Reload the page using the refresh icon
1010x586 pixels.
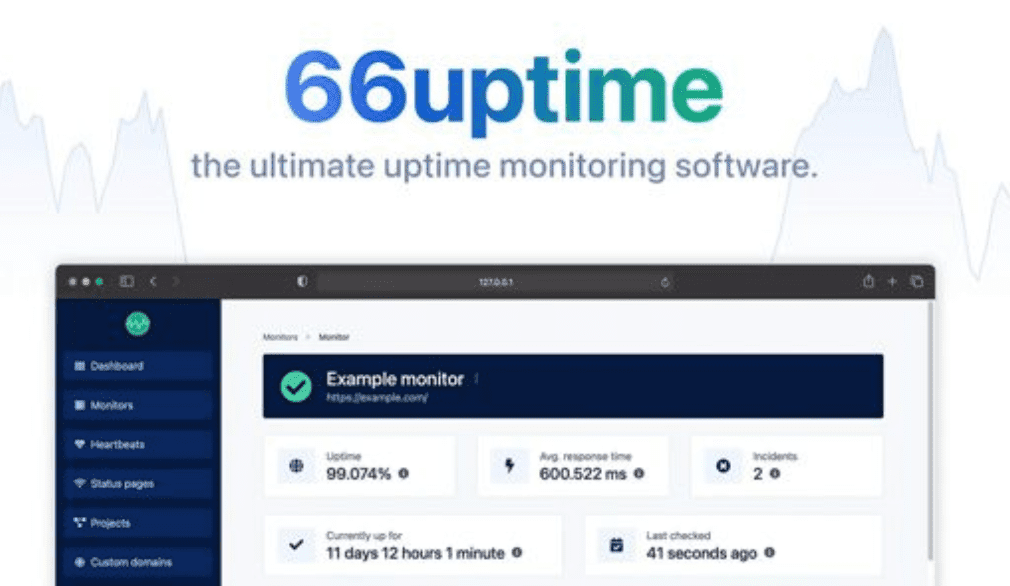point(665,282)
